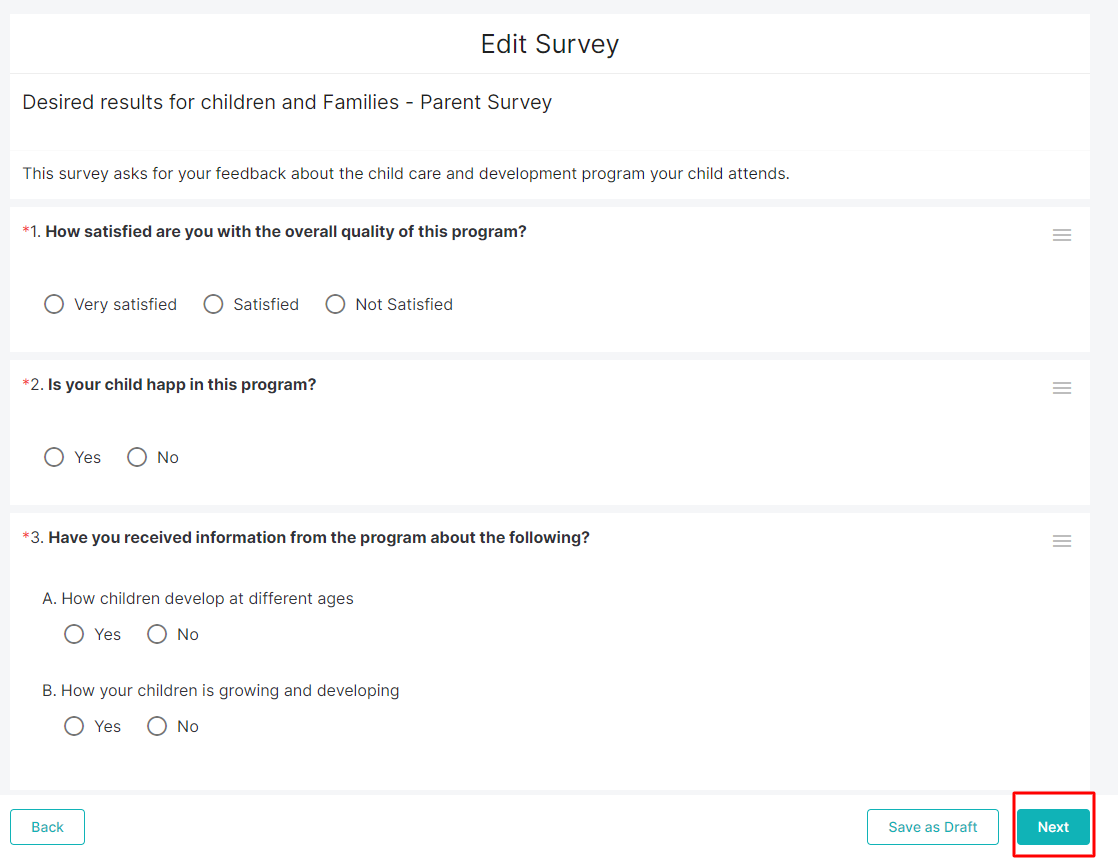Select Yes for child happy question
The image size is (1118, 858).
pos(54,457)
